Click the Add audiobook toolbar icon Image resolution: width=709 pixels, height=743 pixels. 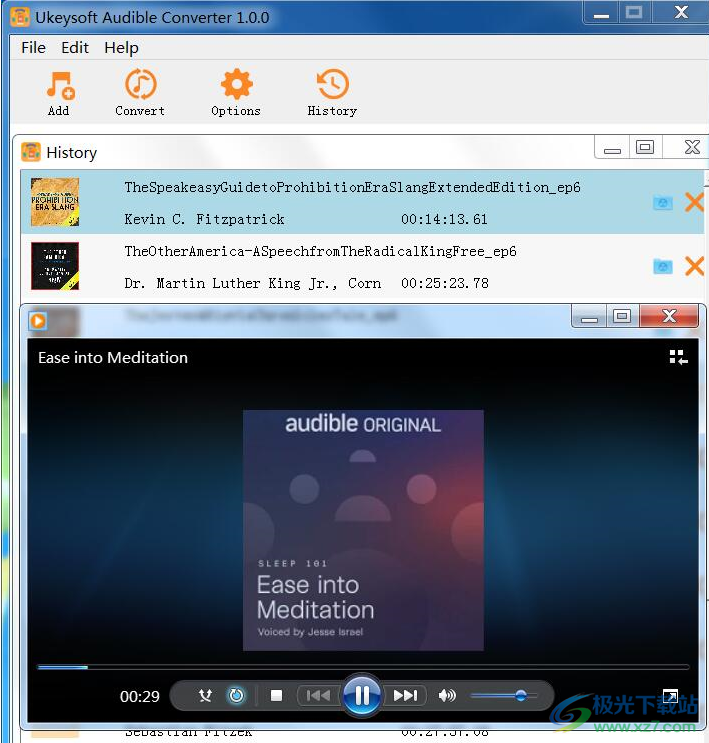(59, 86)
